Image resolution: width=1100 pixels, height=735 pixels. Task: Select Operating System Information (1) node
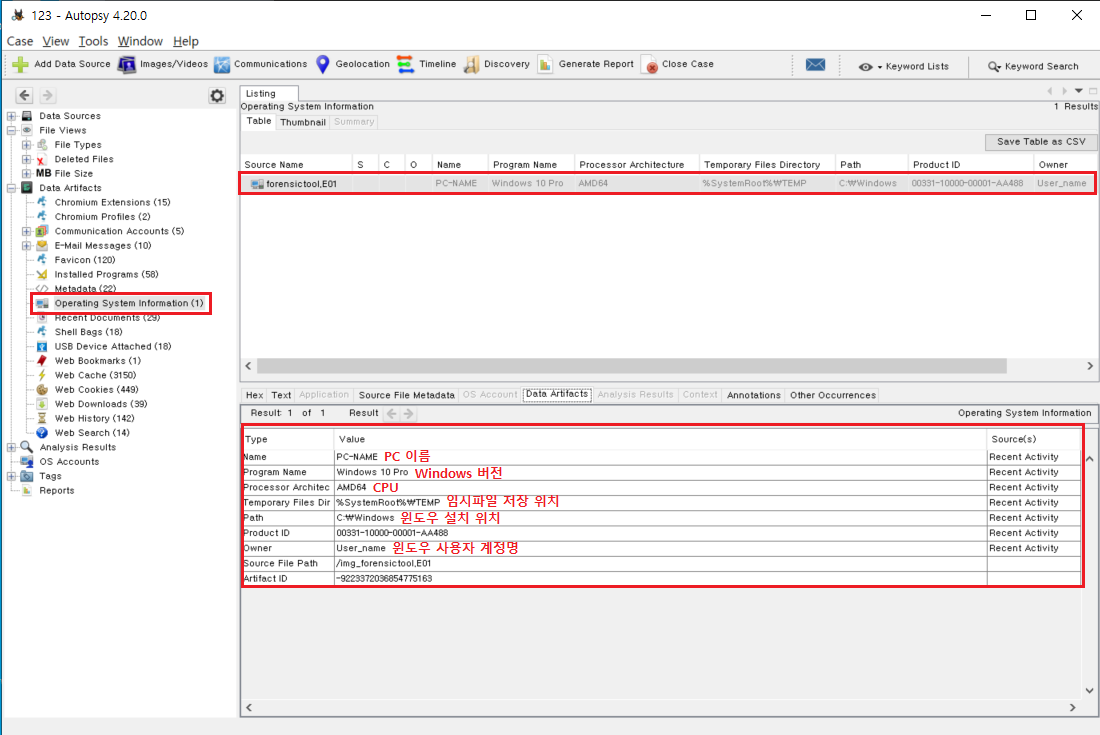point(129,303)
